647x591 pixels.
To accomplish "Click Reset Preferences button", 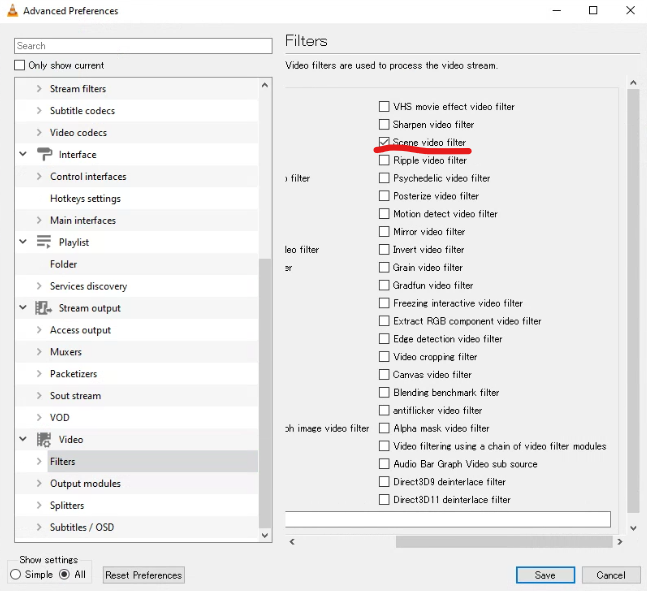I will pos(144,575).
